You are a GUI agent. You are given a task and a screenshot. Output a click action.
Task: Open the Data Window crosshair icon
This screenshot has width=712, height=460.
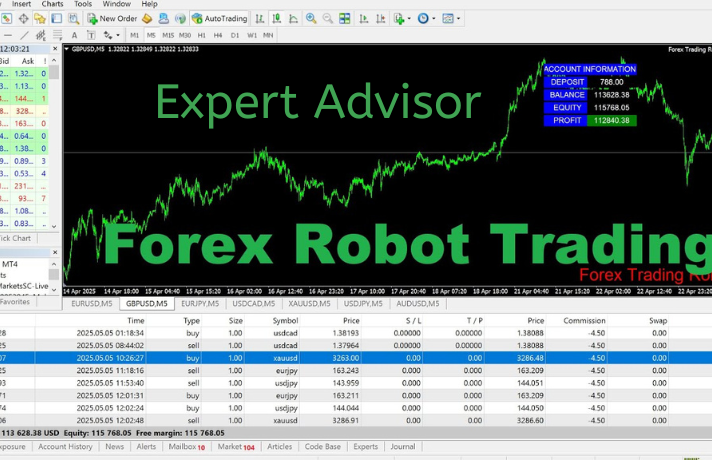23,19
